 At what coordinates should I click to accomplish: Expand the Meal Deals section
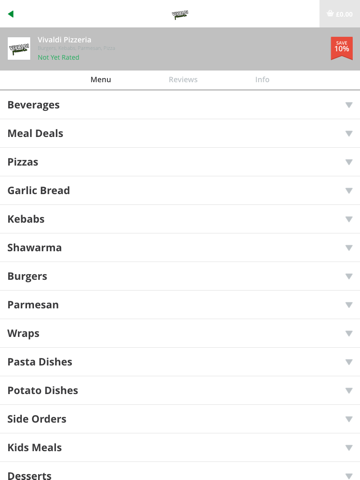click(x=180, y=133)
